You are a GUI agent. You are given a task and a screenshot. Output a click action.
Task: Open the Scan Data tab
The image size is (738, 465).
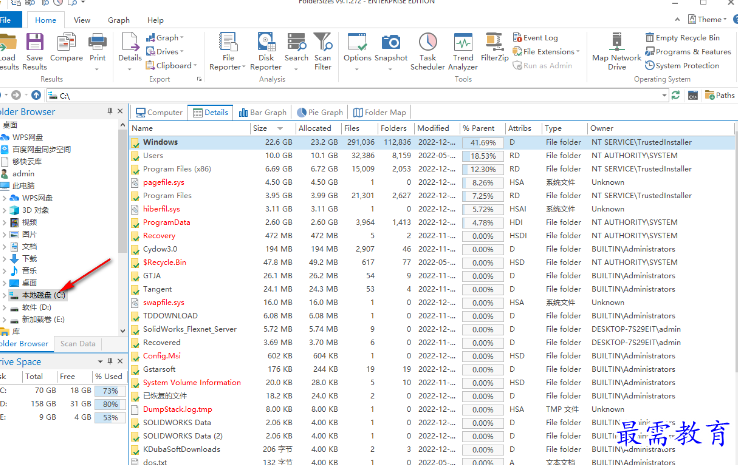pyautogui.click(x=78, y=344)
